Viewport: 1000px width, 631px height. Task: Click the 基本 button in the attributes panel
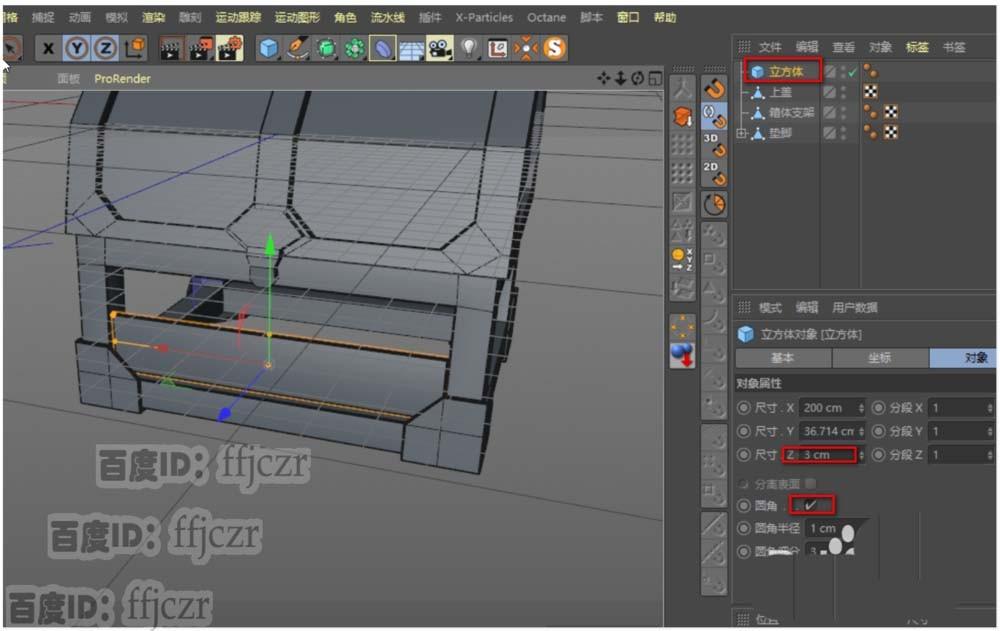(783, 358)
